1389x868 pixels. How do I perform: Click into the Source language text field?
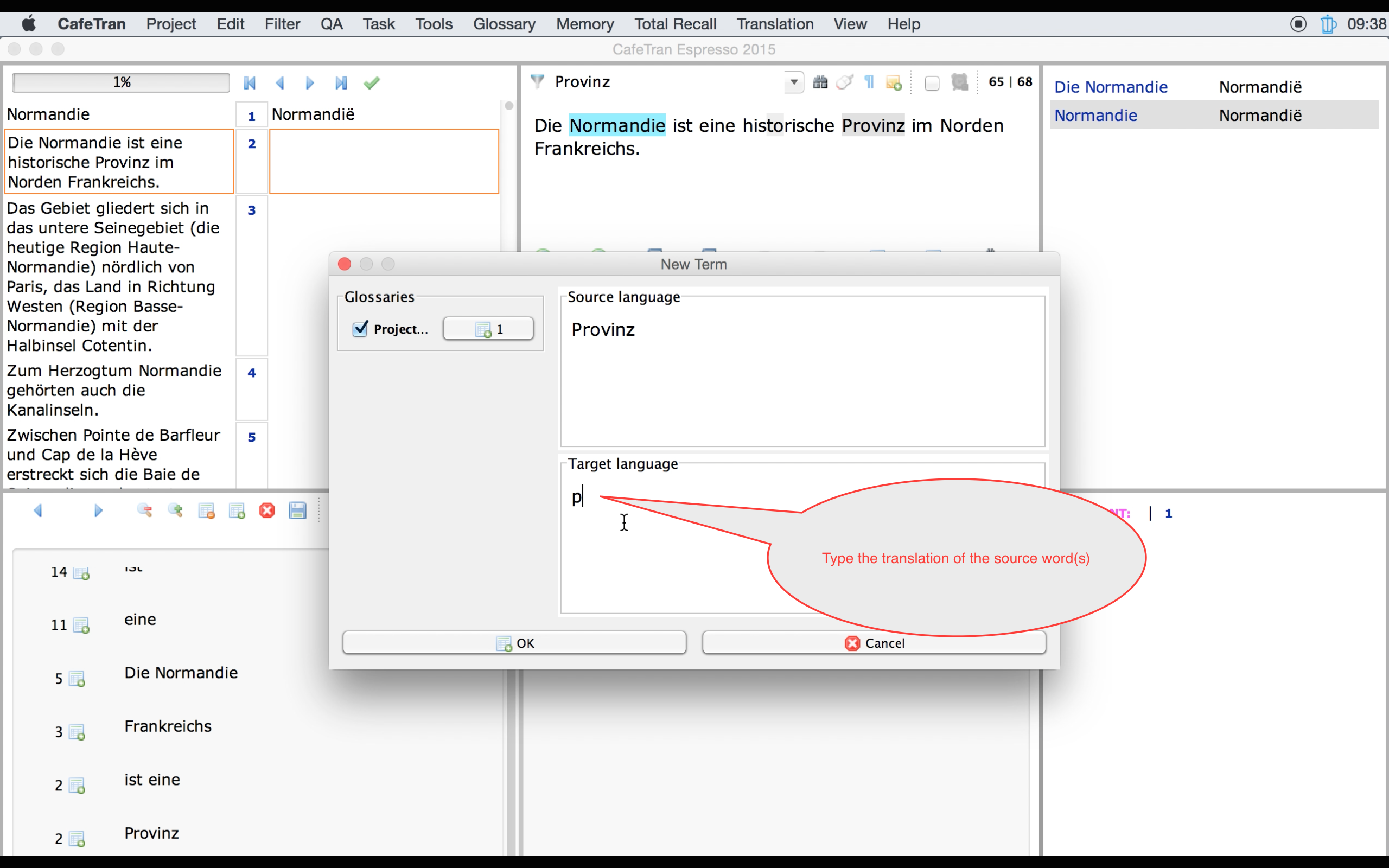pyautogui.click(x=802, y=373)
